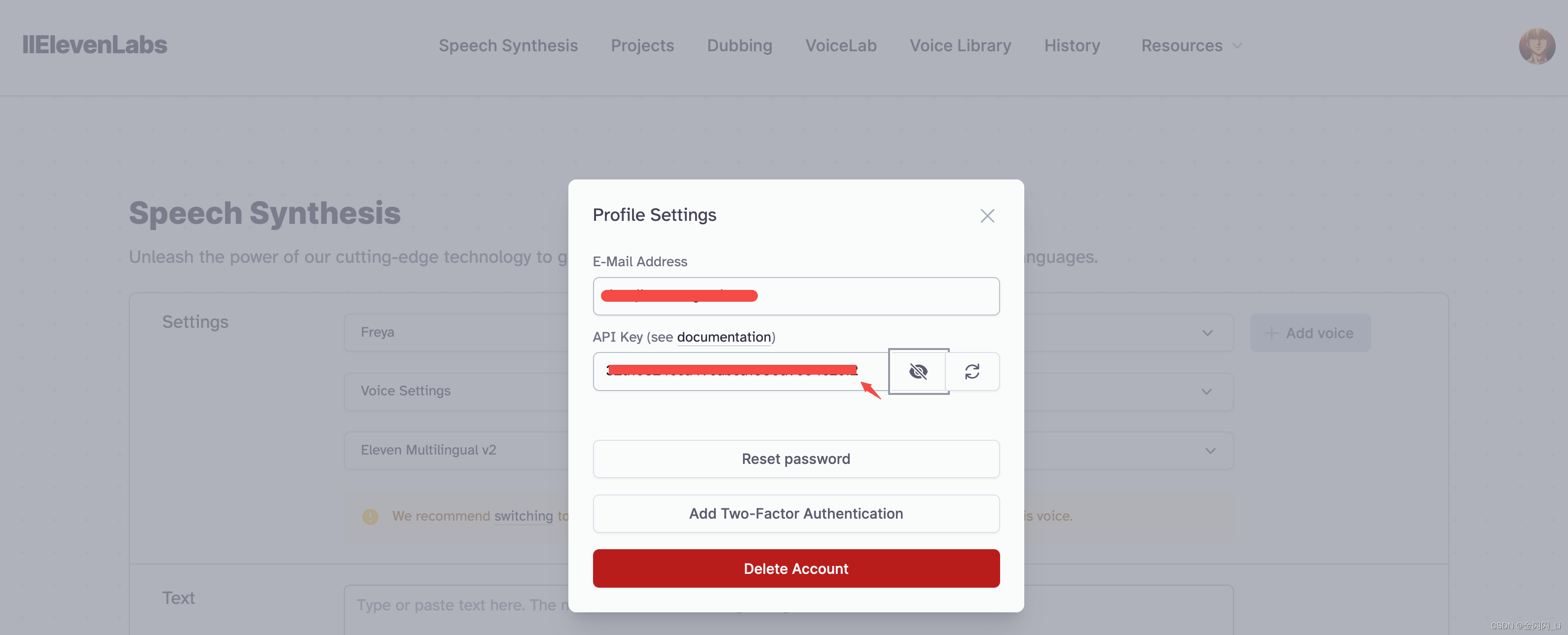Image resolution: width=1568 pixels, height=635 pixels.
Task: Click the regenerate API key icon
Action: (972, 371)
